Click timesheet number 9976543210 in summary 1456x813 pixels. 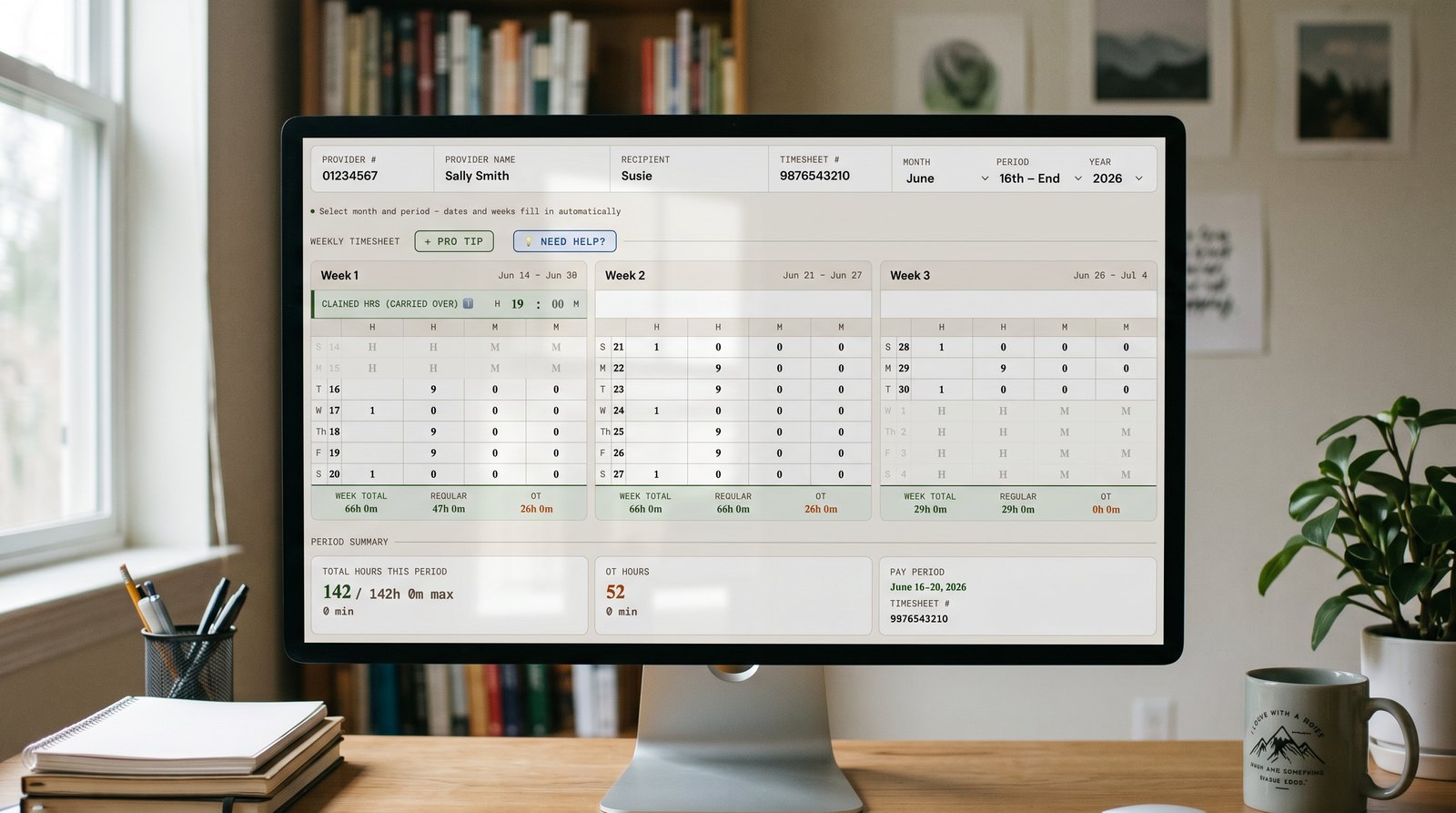tap(919, 619)
